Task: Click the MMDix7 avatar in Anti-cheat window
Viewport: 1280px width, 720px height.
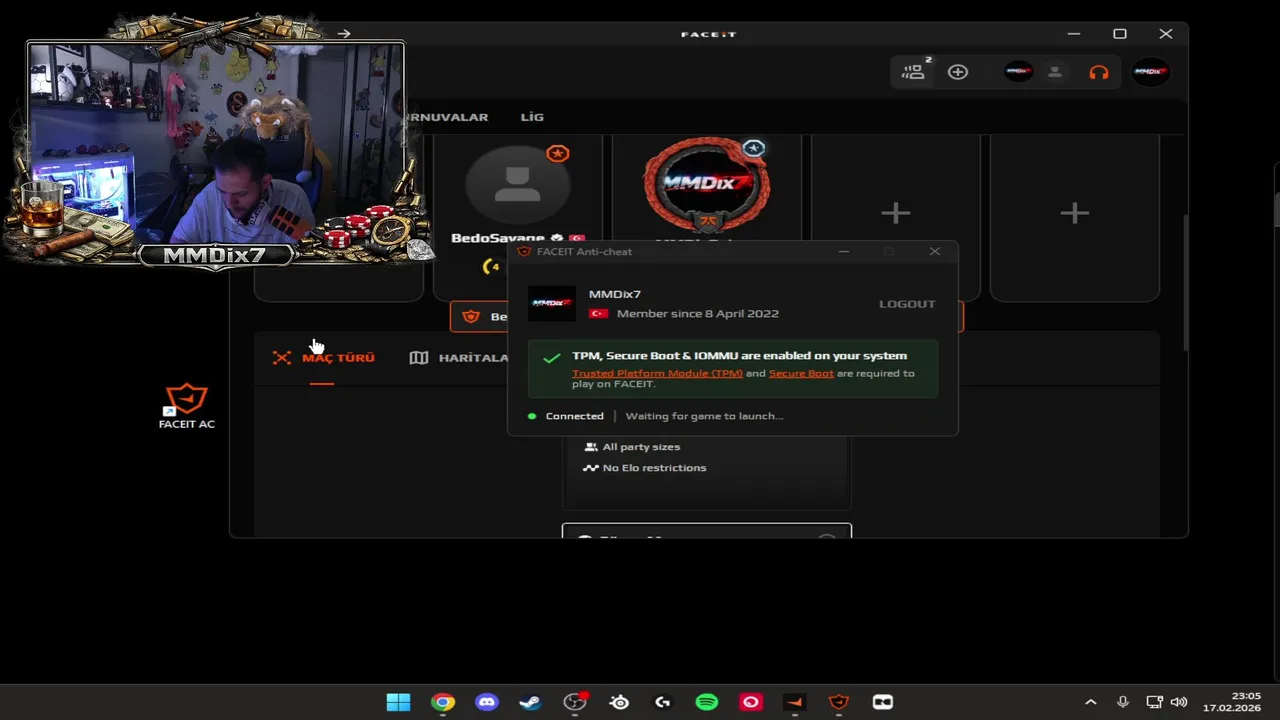Action: click(x=551, y=304)
